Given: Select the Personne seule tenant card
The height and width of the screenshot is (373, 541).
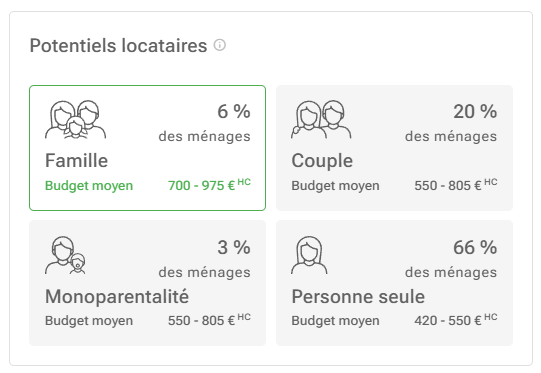Looking at the screenshot, I should pos(394,283).
